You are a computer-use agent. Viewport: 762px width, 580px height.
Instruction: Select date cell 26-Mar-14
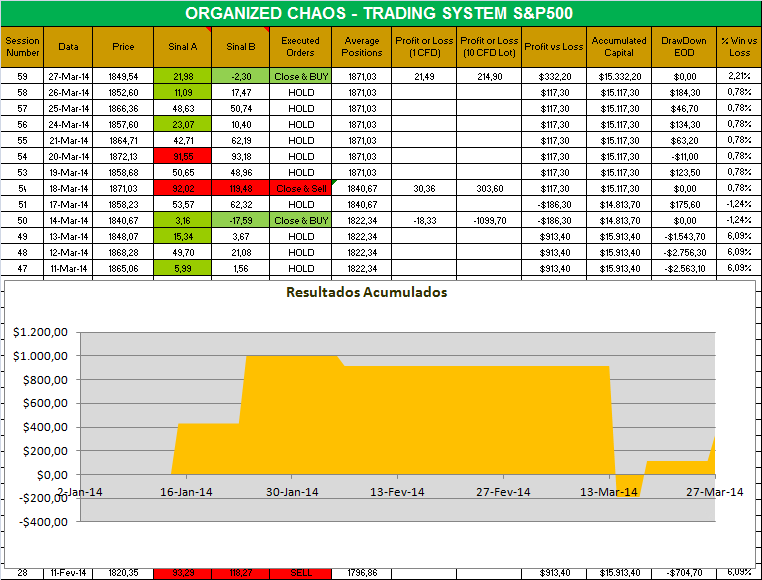point(68,92)
